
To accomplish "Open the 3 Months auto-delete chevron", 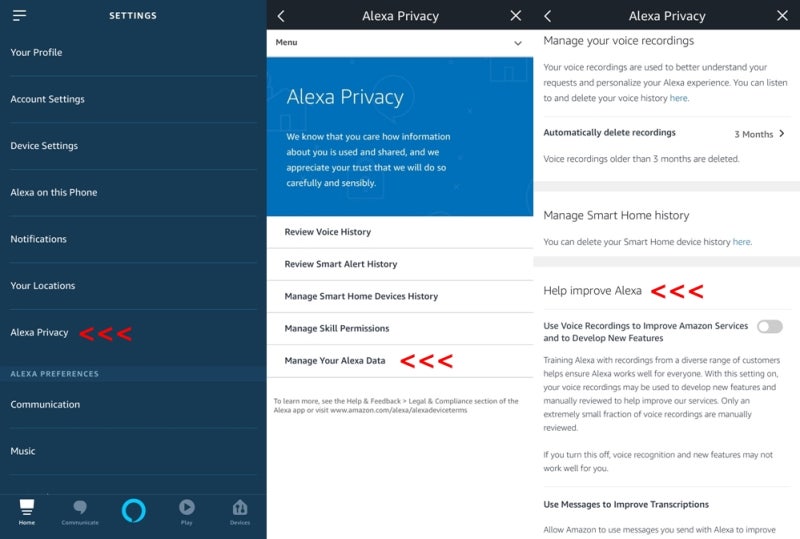I will point(782,134).
